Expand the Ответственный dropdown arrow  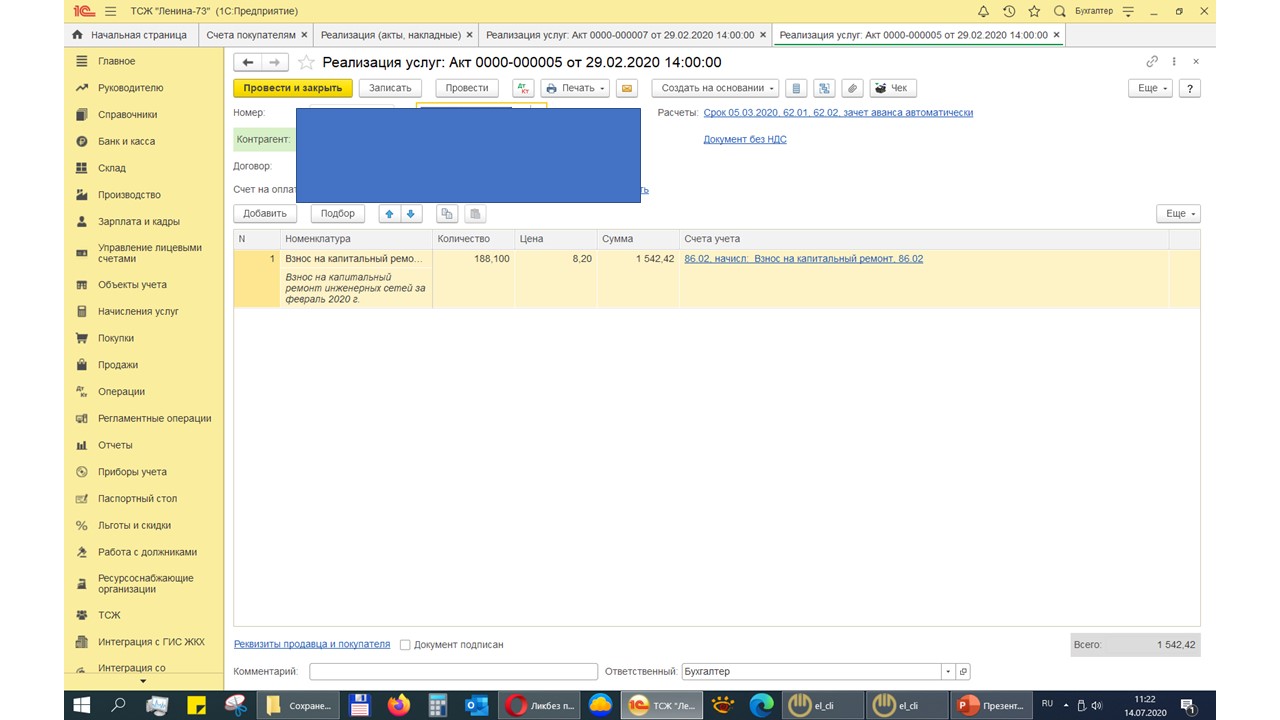point(948,672)
